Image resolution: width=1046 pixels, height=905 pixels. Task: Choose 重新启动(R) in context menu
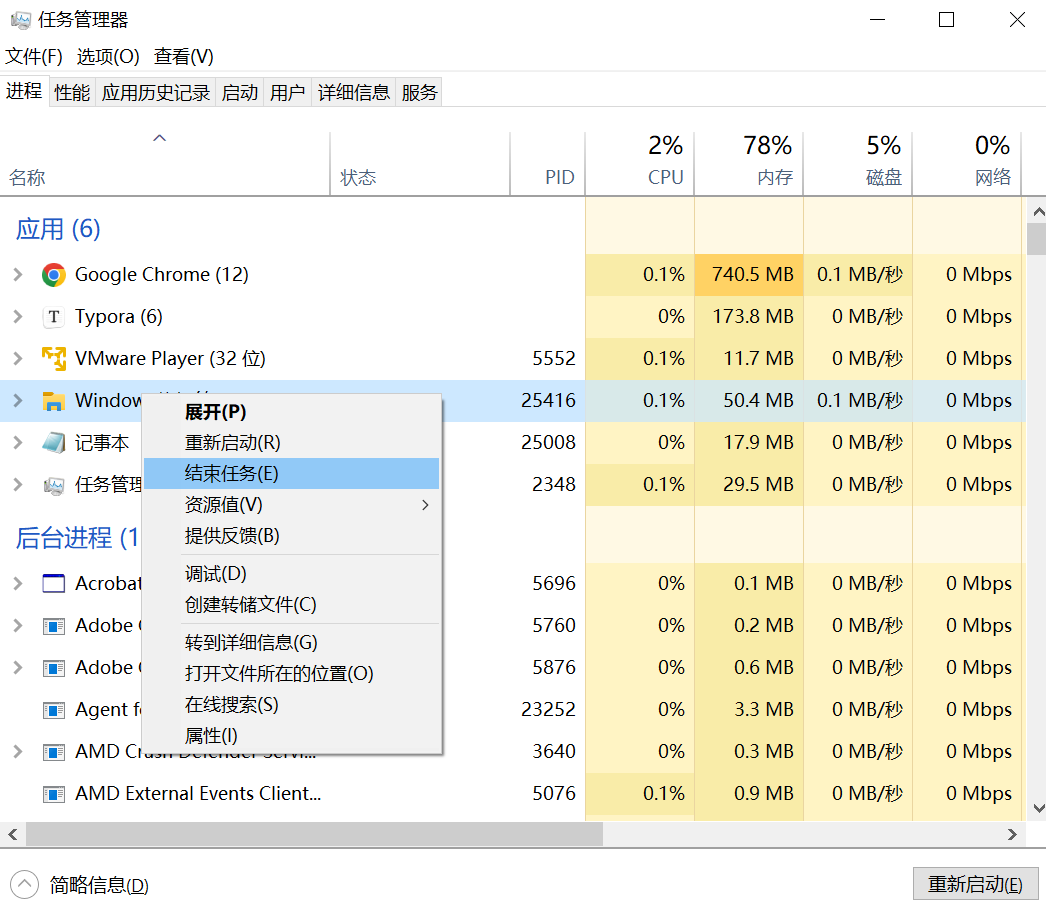tap(292, 443)
